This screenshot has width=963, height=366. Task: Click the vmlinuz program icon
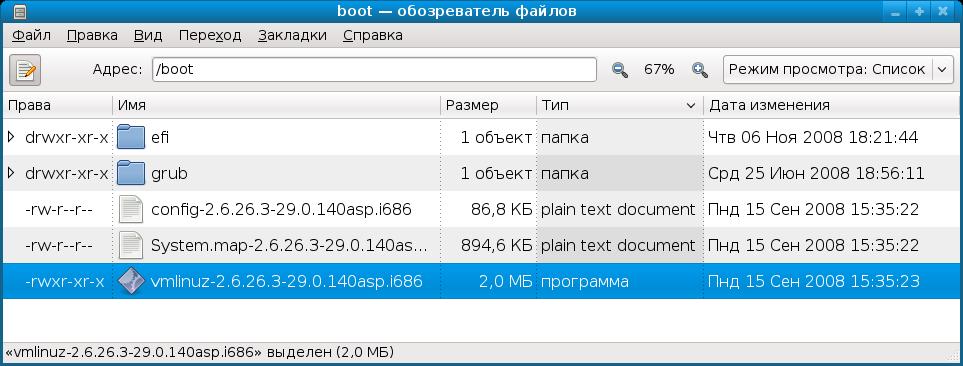click(131, 281)
